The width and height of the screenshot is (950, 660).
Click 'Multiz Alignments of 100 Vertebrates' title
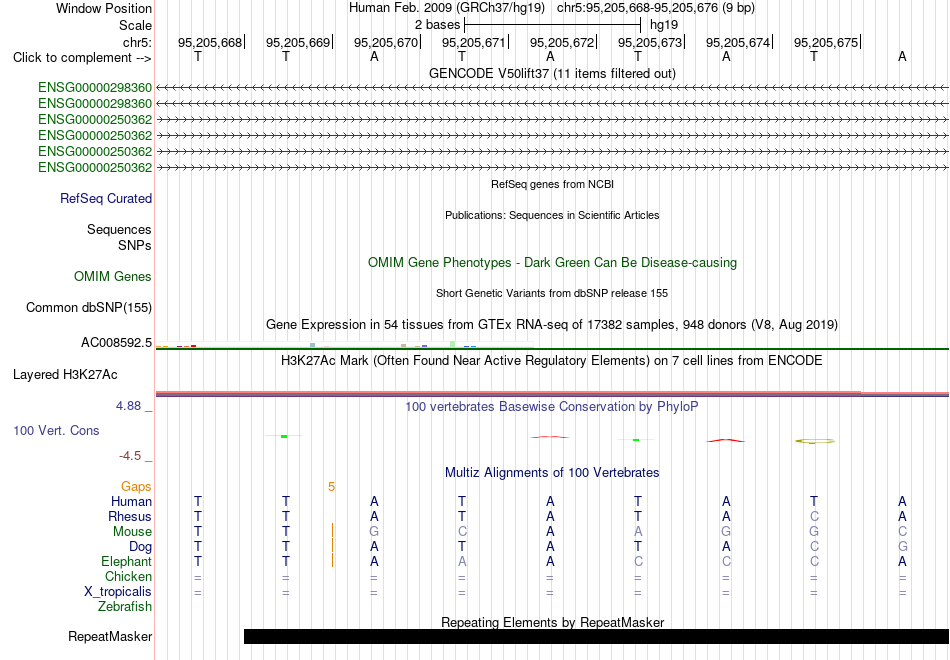pyautogui.click(x=552, y=473)
